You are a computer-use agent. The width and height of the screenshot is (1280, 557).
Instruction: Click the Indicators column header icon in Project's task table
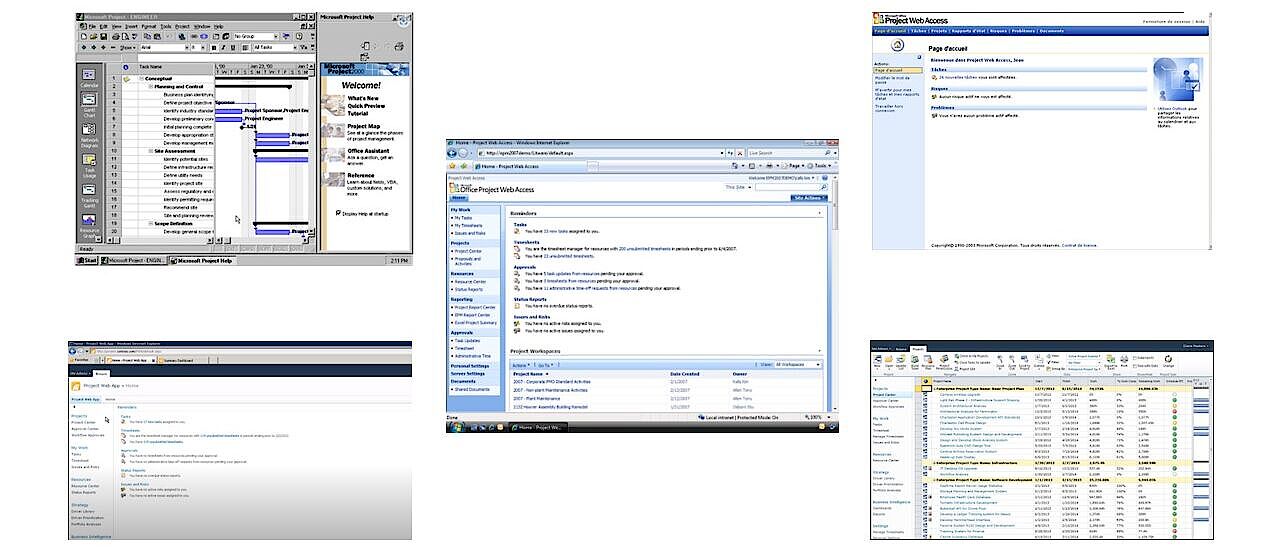tap(126, 66)
